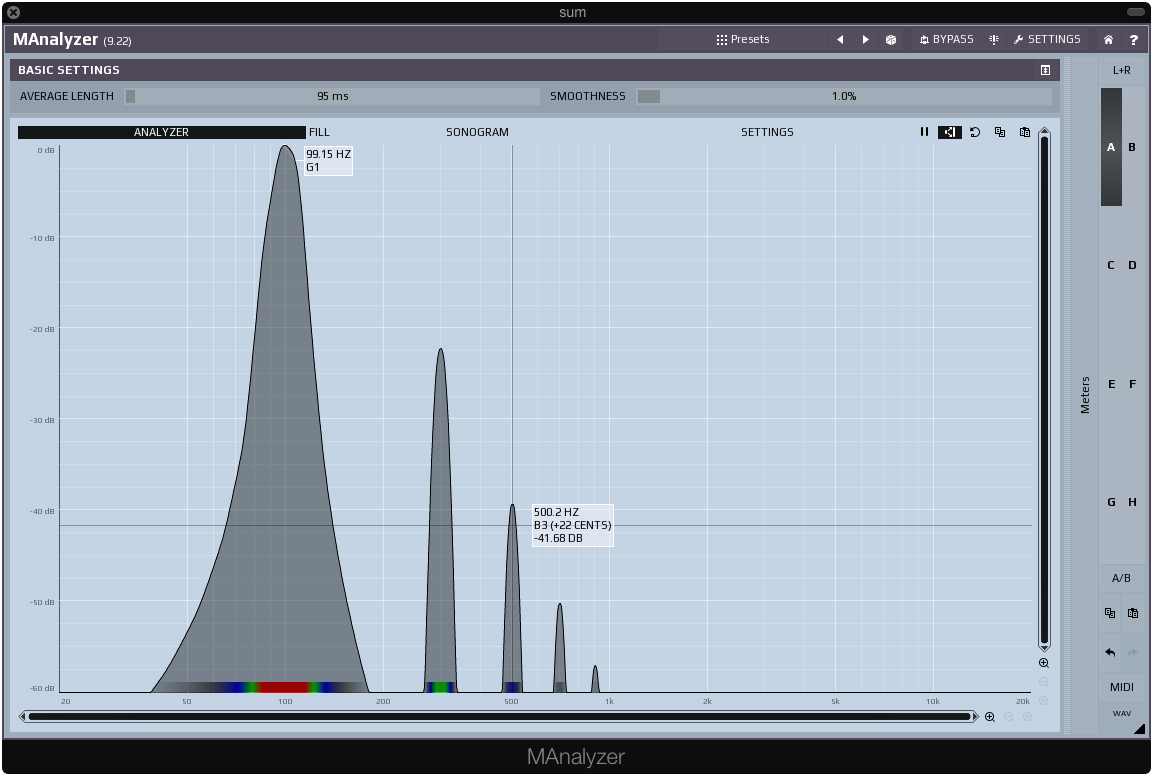Image resolution: width=1153 pixels, height=776 pixels.
Task: Click the A/B comparison button
Action: click(x=1121, y=578)
